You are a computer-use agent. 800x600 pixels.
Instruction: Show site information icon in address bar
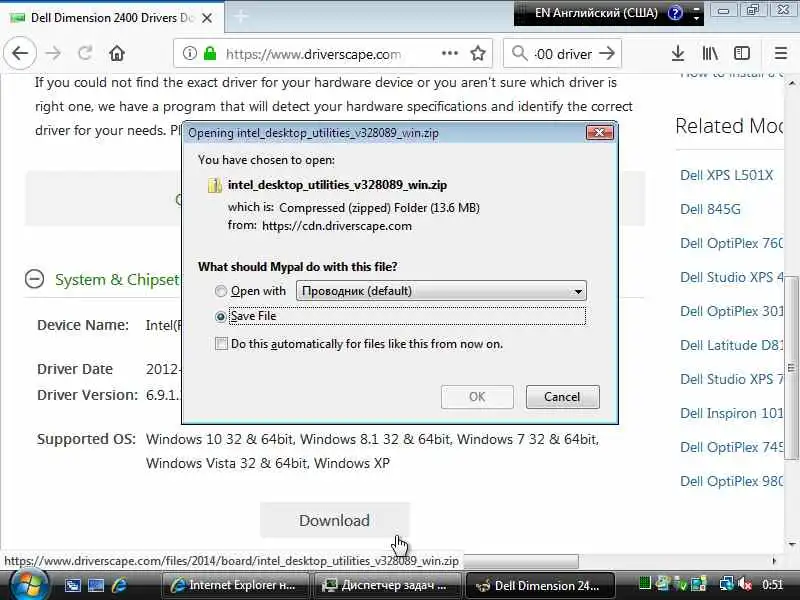click(190, 53)
